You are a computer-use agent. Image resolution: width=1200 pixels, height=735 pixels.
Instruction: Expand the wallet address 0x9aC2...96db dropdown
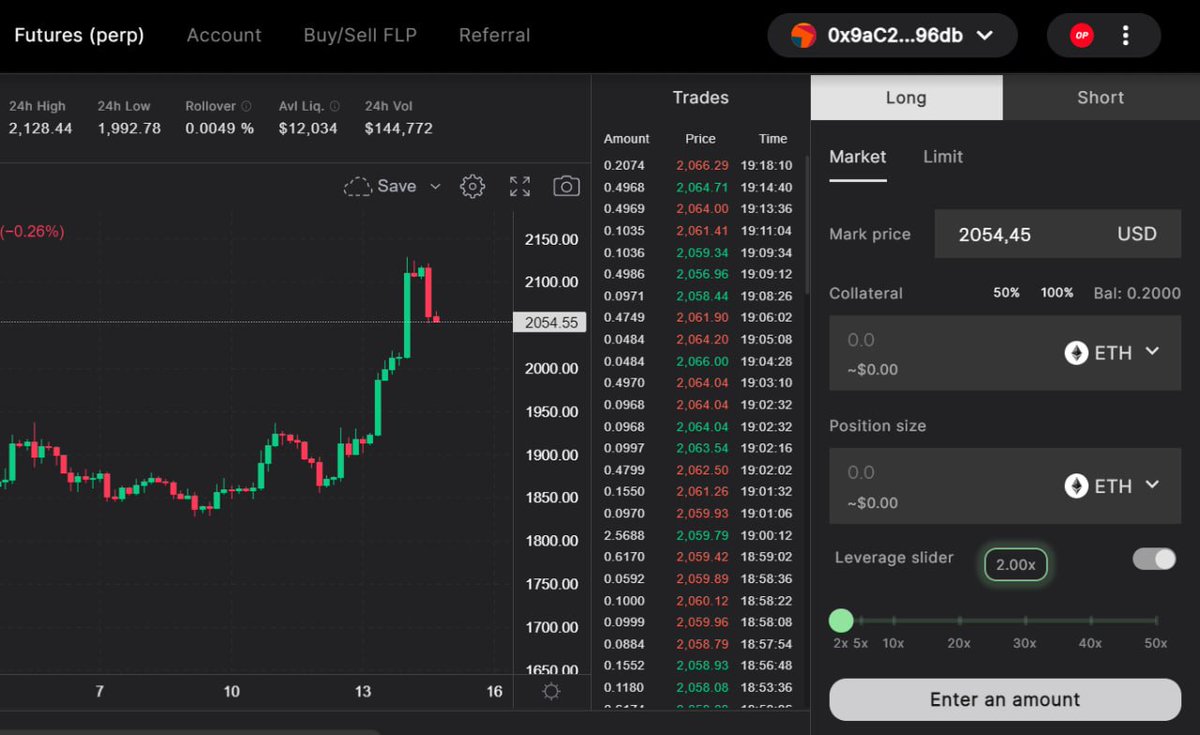985,35
